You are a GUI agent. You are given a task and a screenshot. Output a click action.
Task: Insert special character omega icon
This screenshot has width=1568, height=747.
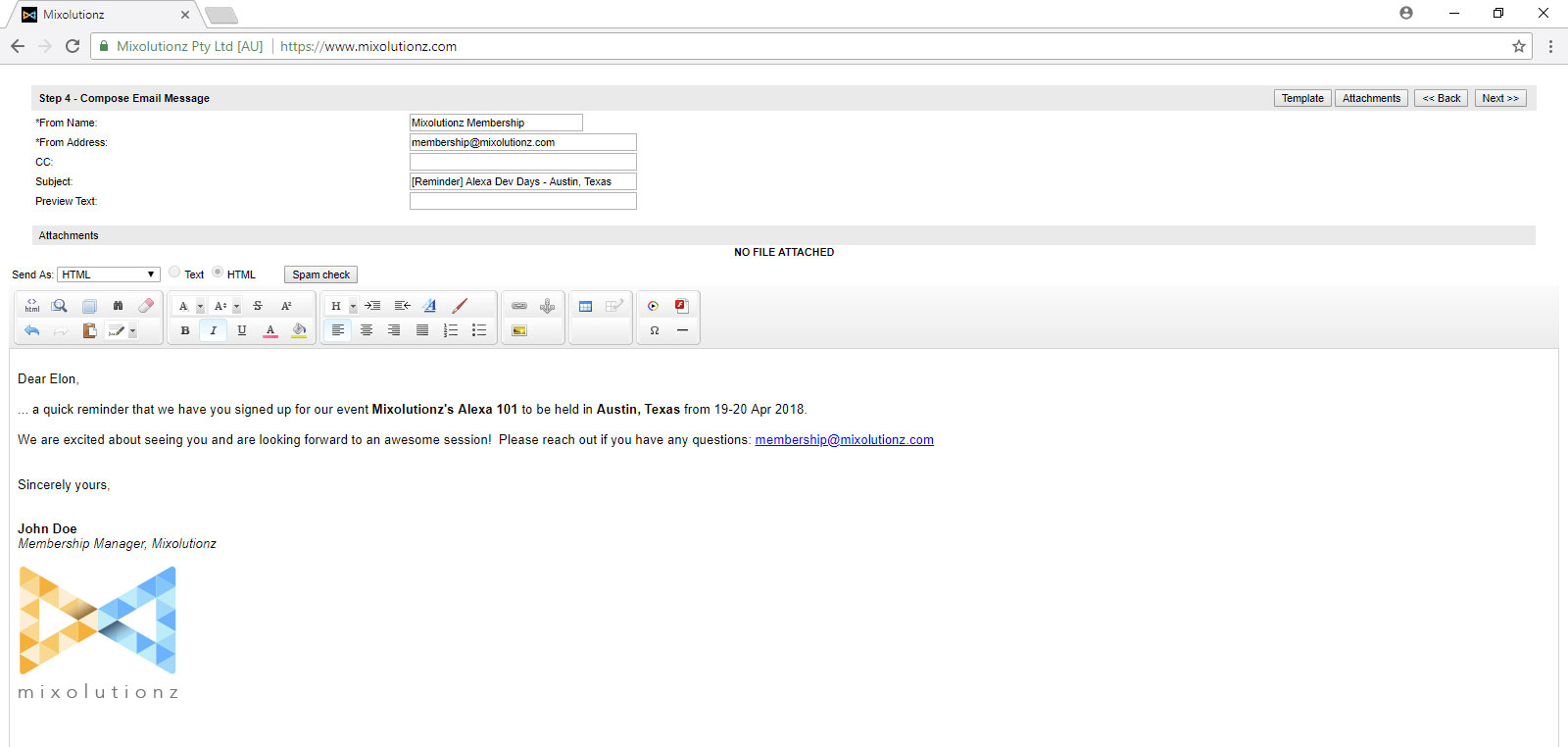point(654,330)
